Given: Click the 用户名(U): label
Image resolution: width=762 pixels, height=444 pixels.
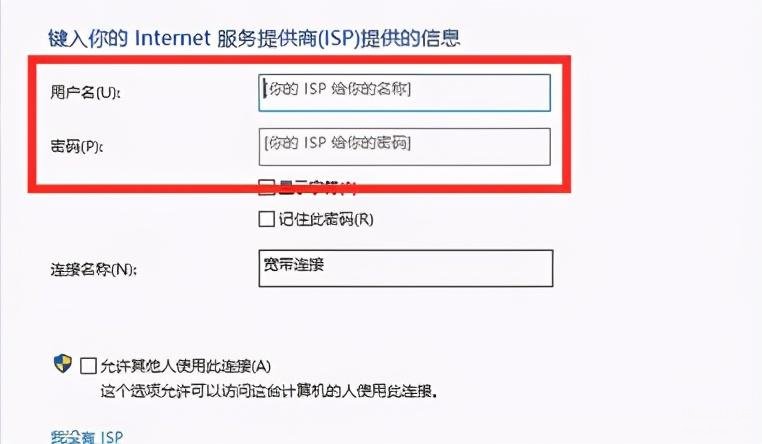Looking at the screenshot, I should coord(85,92).
